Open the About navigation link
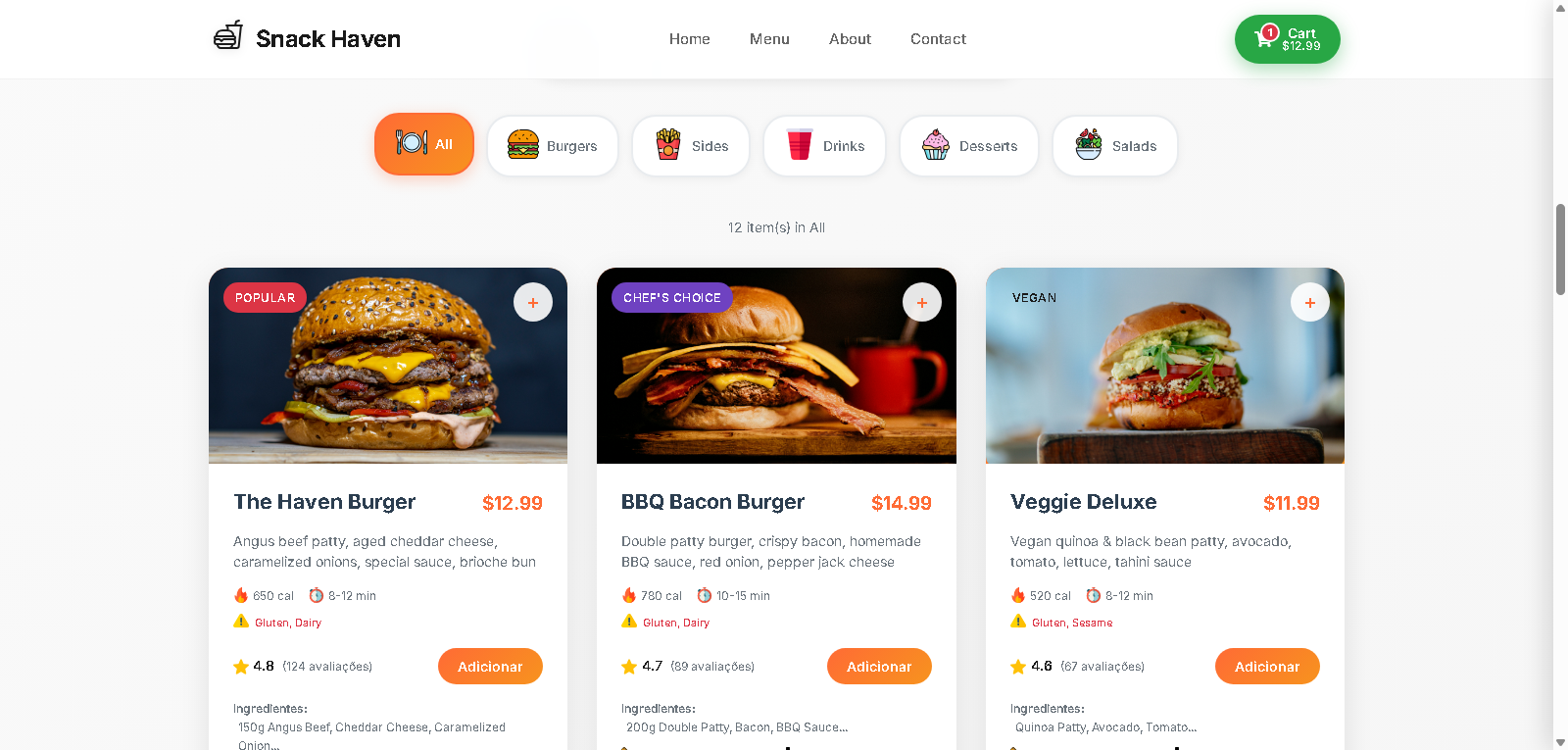This screenshot has width=1568, height=750. (x=850, y=39)
